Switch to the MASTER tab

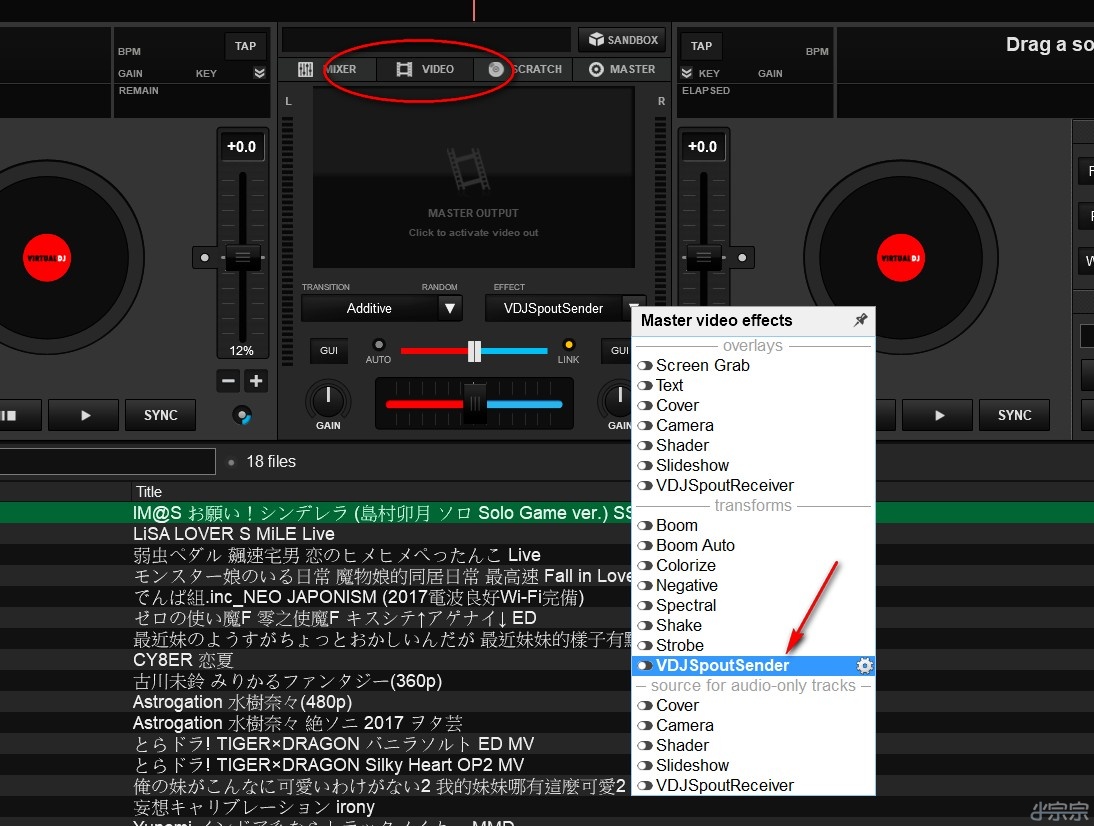(622, 69)
